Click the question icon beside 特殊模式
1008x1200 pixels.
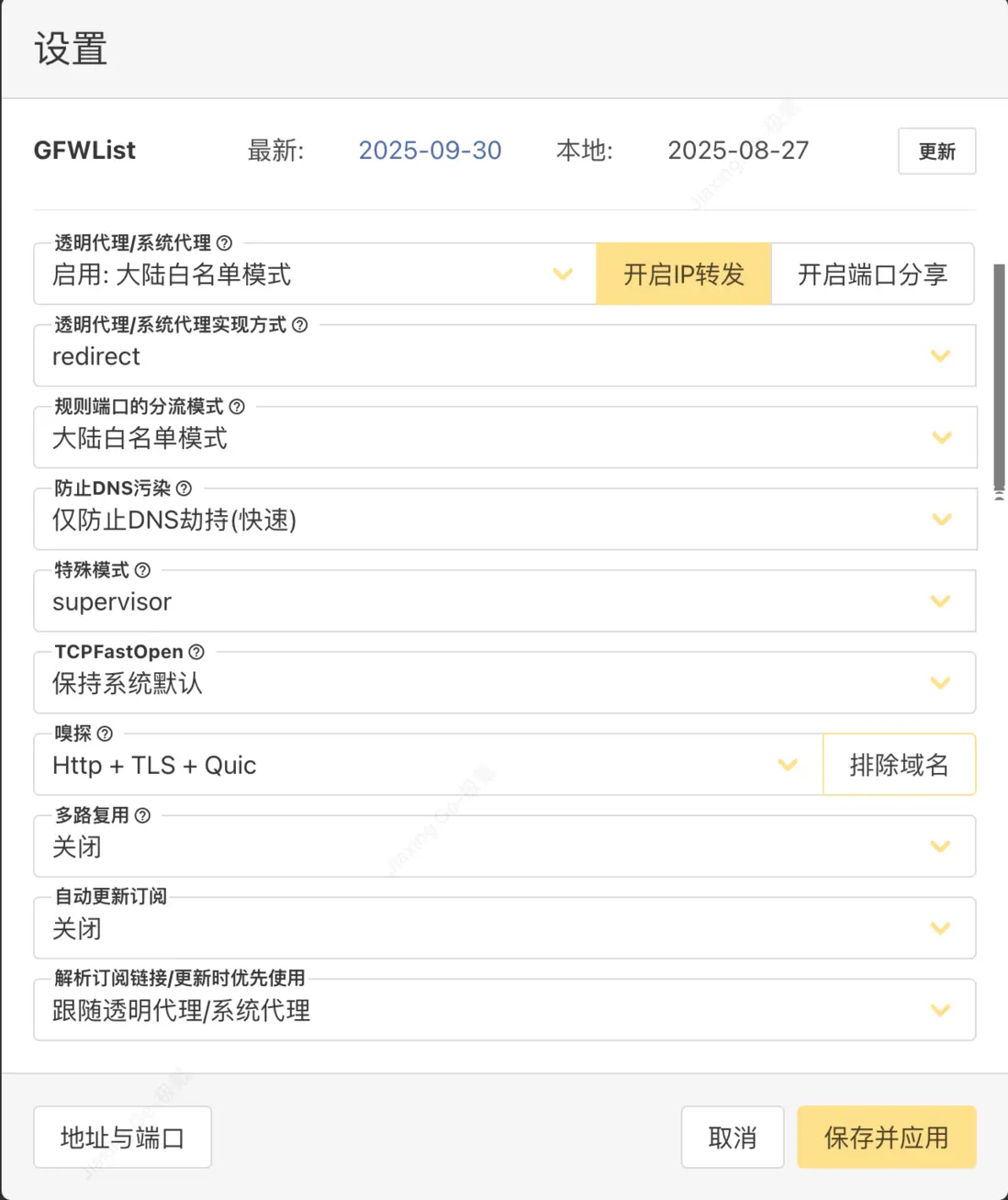(143, 570)
